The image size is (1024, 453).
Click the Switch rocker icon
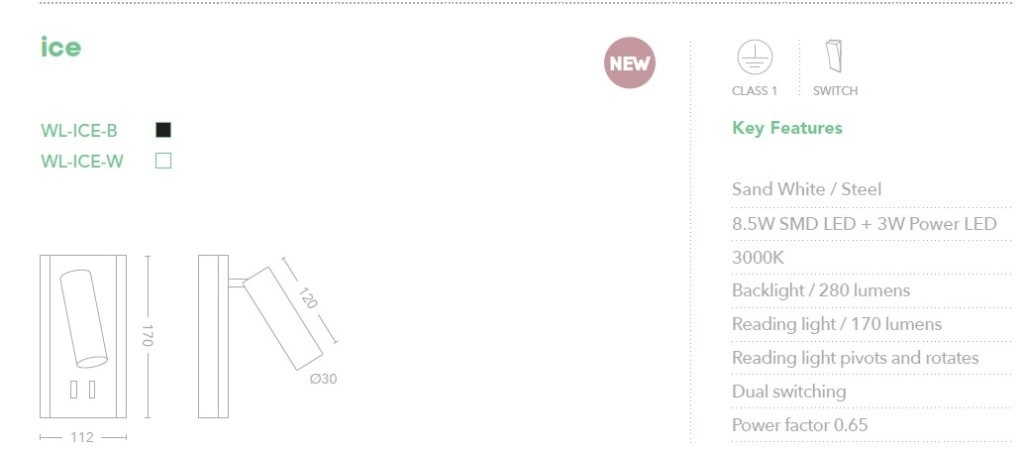click(x=833, y=56)
